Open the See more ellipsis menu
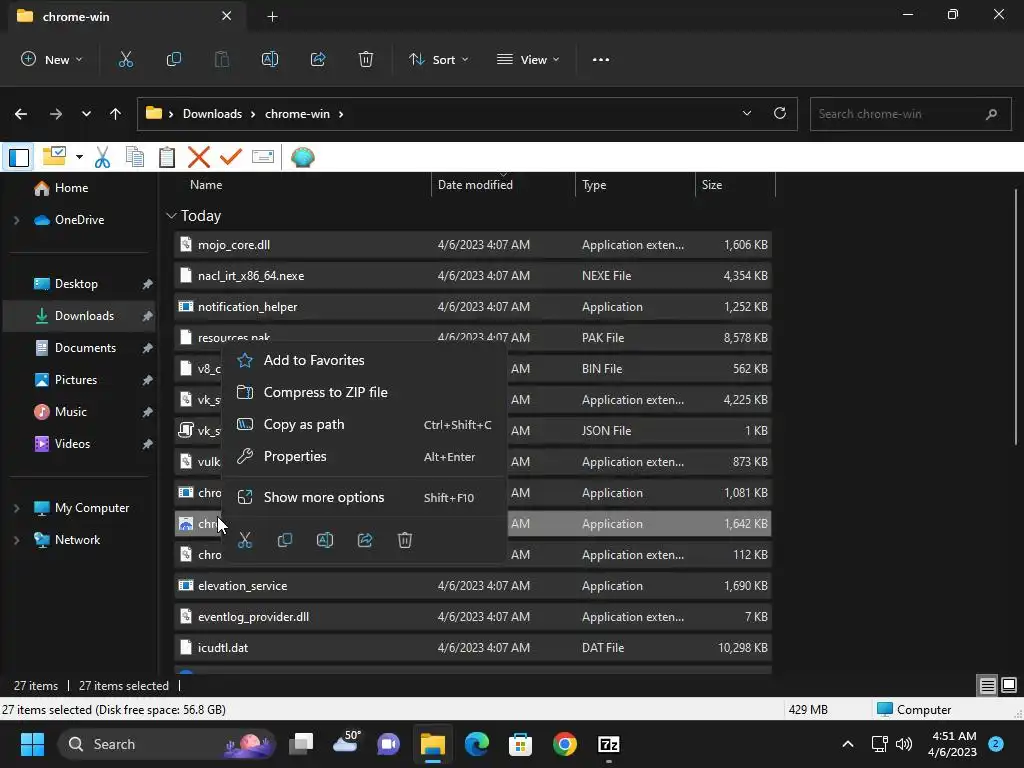 click(601, 59)
